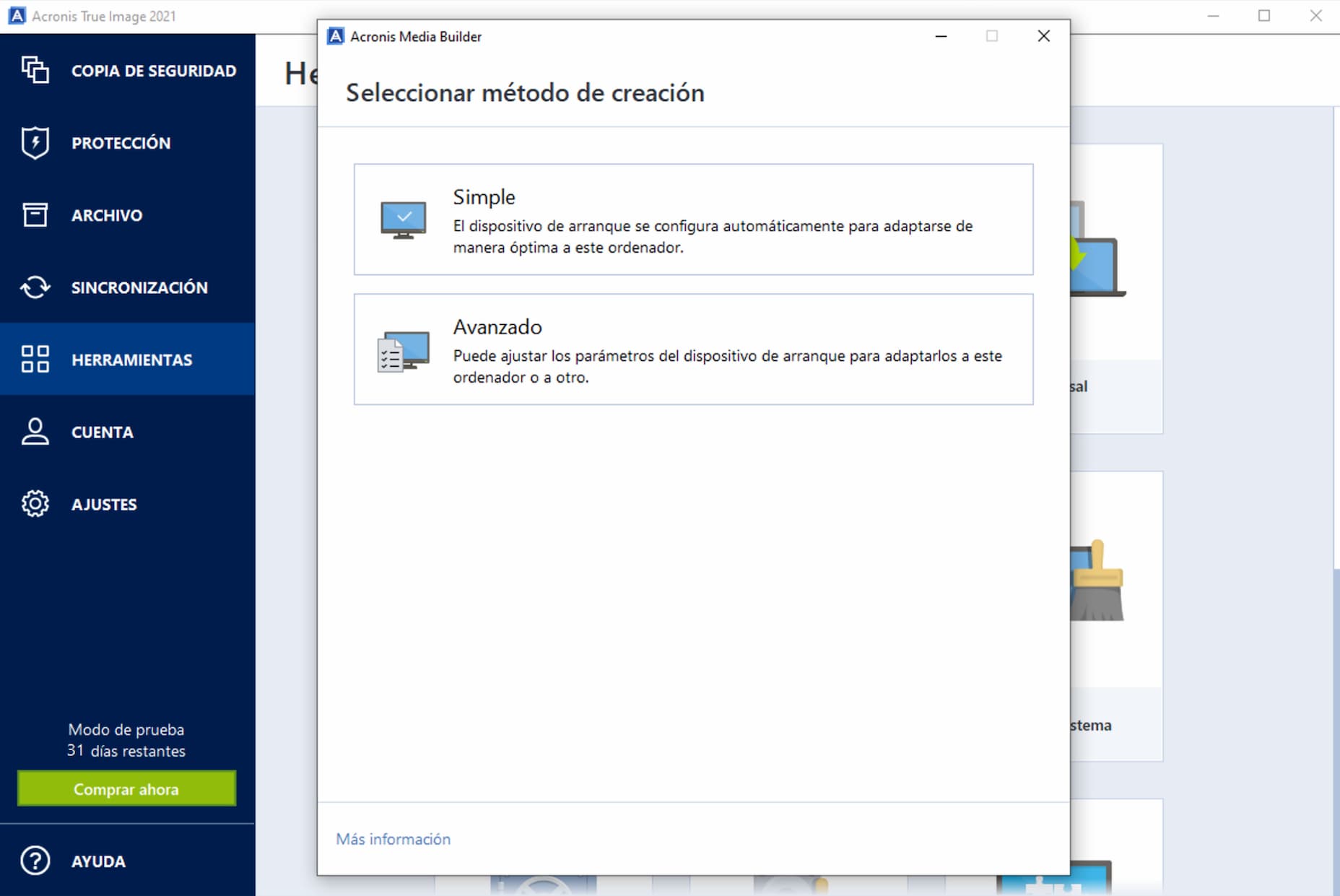Click the Sincronización arrows icon
The width and height of the screenshot is (1340, 896).
point(35,287)
